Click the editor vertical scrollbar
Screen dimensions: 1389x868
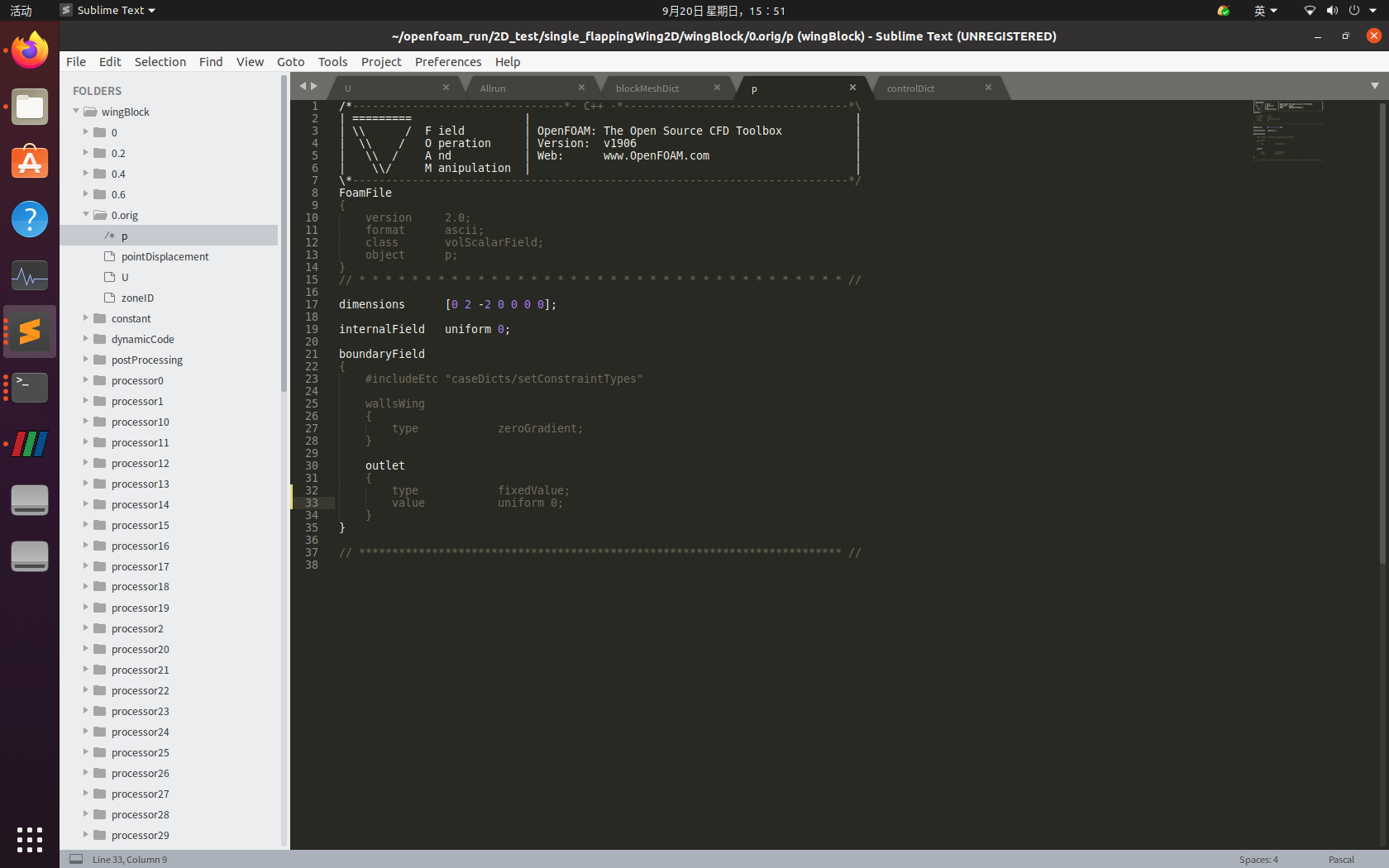tap(1382, 334)
